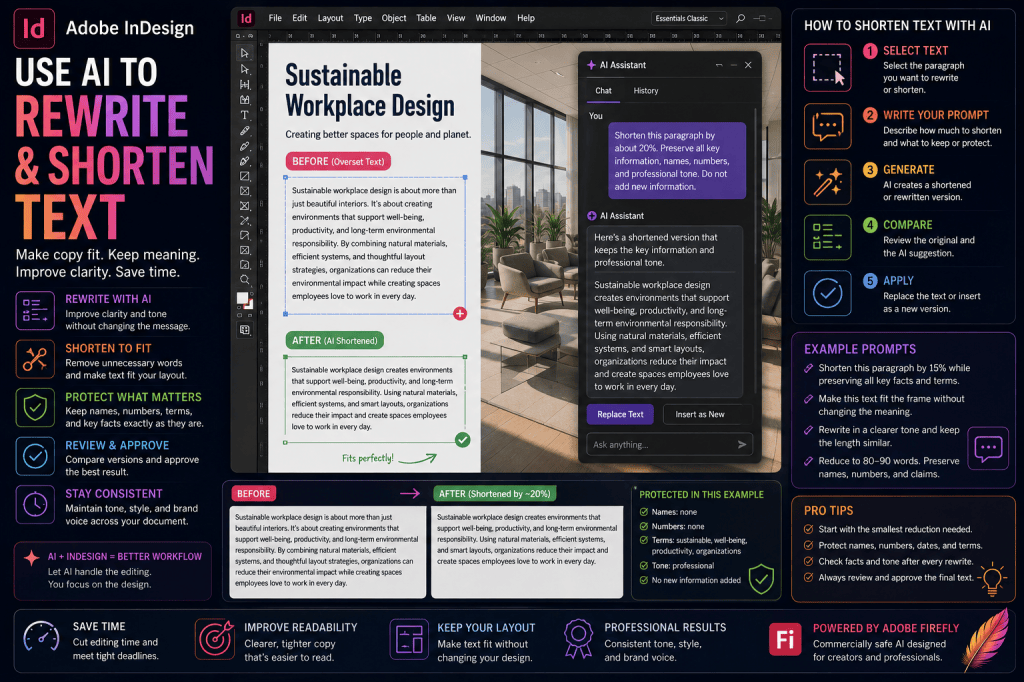Click the AI Assistant sparkle icon
The width and height of the screenshot is (1024, 682).
(x=591, y=65)
